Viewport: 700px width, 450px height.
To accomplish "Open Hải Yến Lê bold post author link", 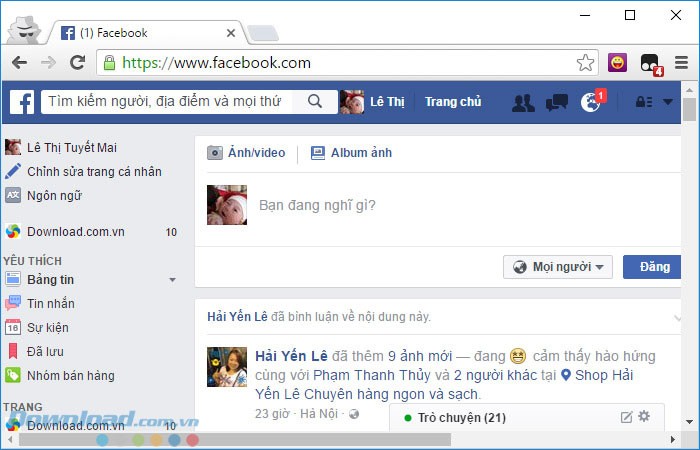I will coord(291,356).
